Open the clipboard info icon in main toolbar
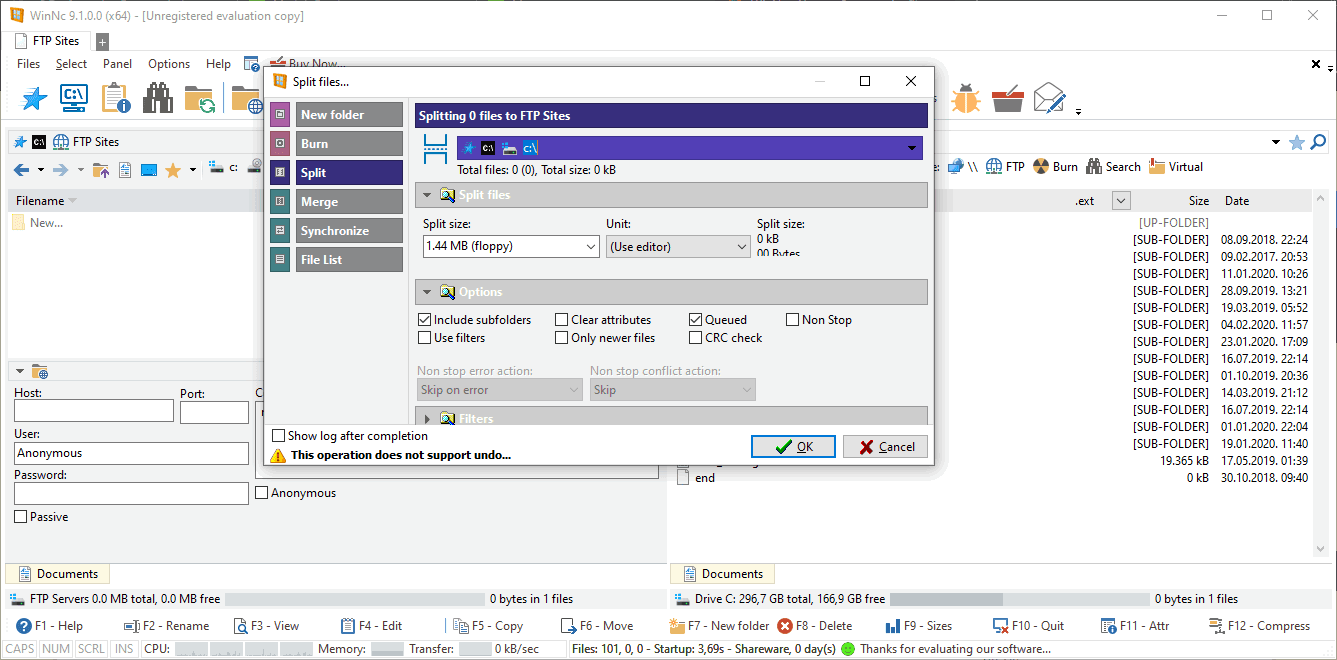This screenshot has height=660, width=1337. tap(116, 98)
